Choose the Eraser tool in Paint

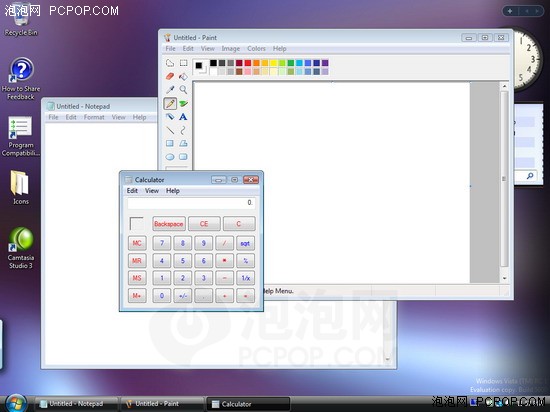coord(170,76)
